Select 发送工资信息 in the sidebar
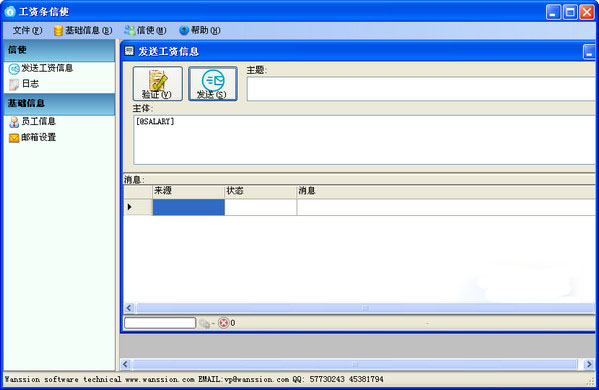Viewport: 599px width, 390px height. 47,68
